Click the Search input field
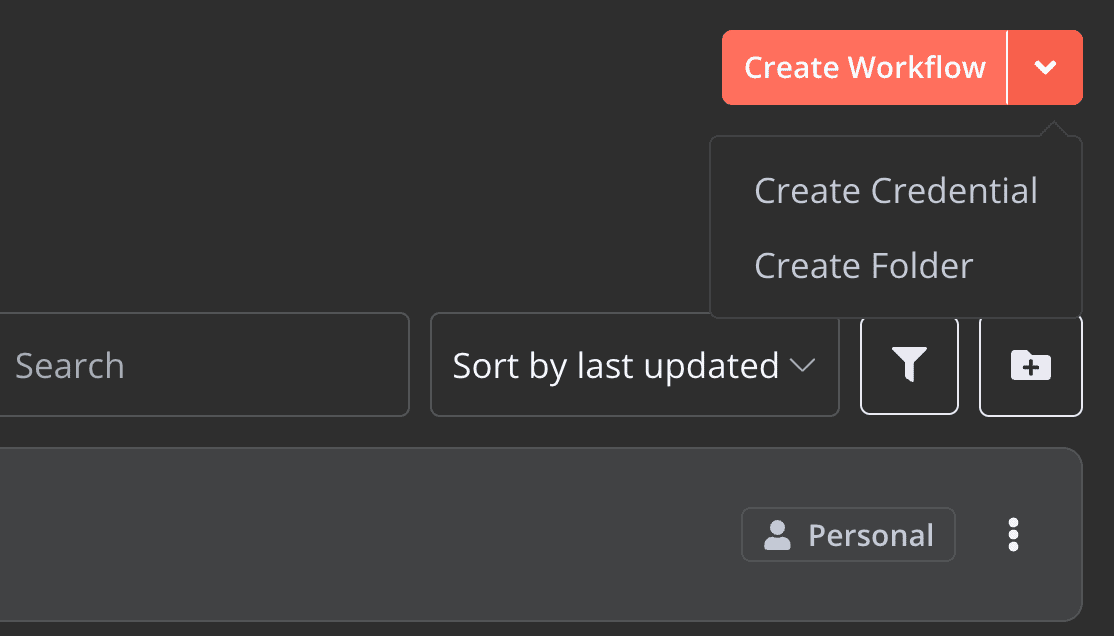This screenshot has width=1114, height=636. pos(200,365)
